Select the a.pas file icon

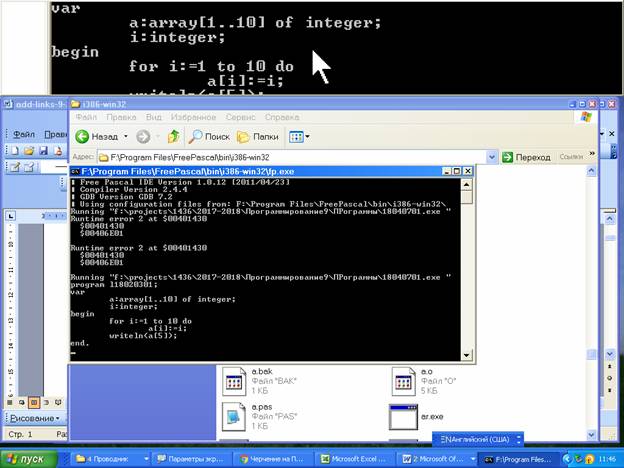(x=234, y=417)
